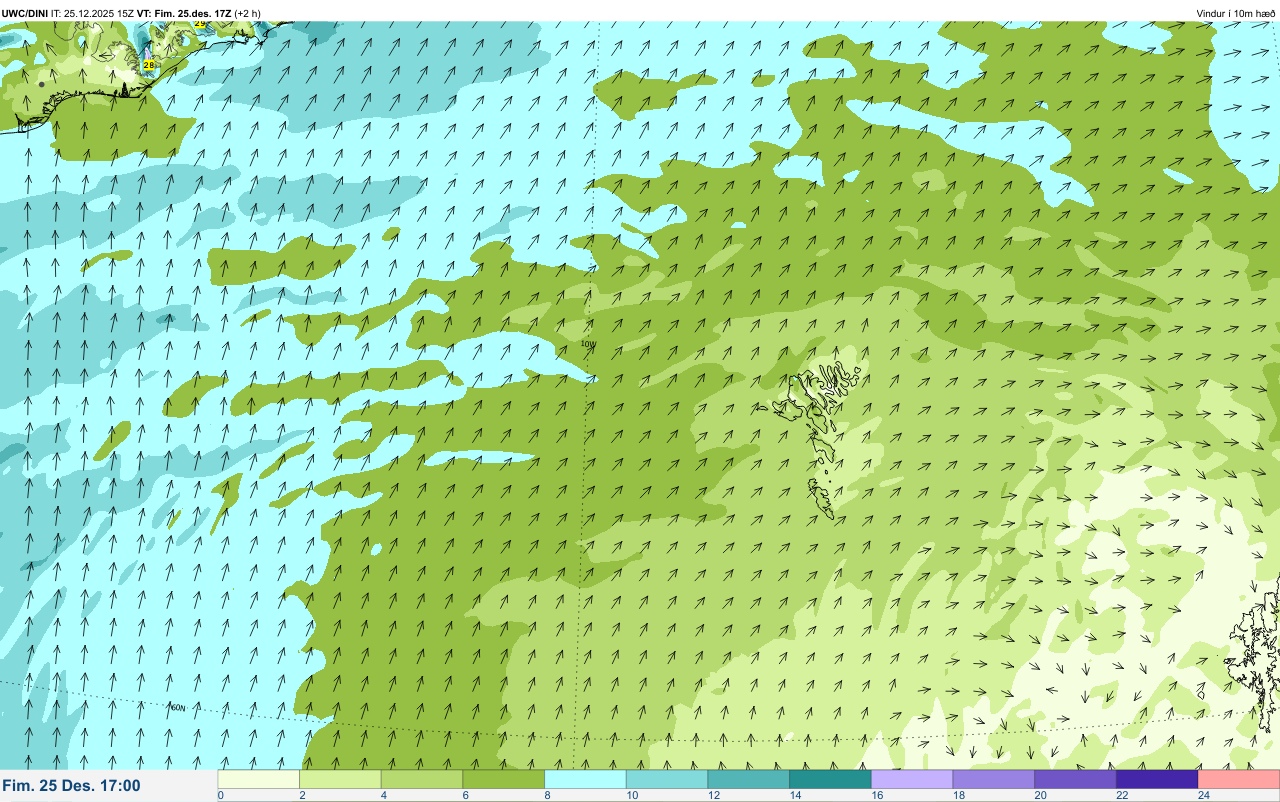The width and height of the screenshot is (1280, 802).
Task: Pick the dark teal 14–16 legend swatch
Action: coord(831,779)
